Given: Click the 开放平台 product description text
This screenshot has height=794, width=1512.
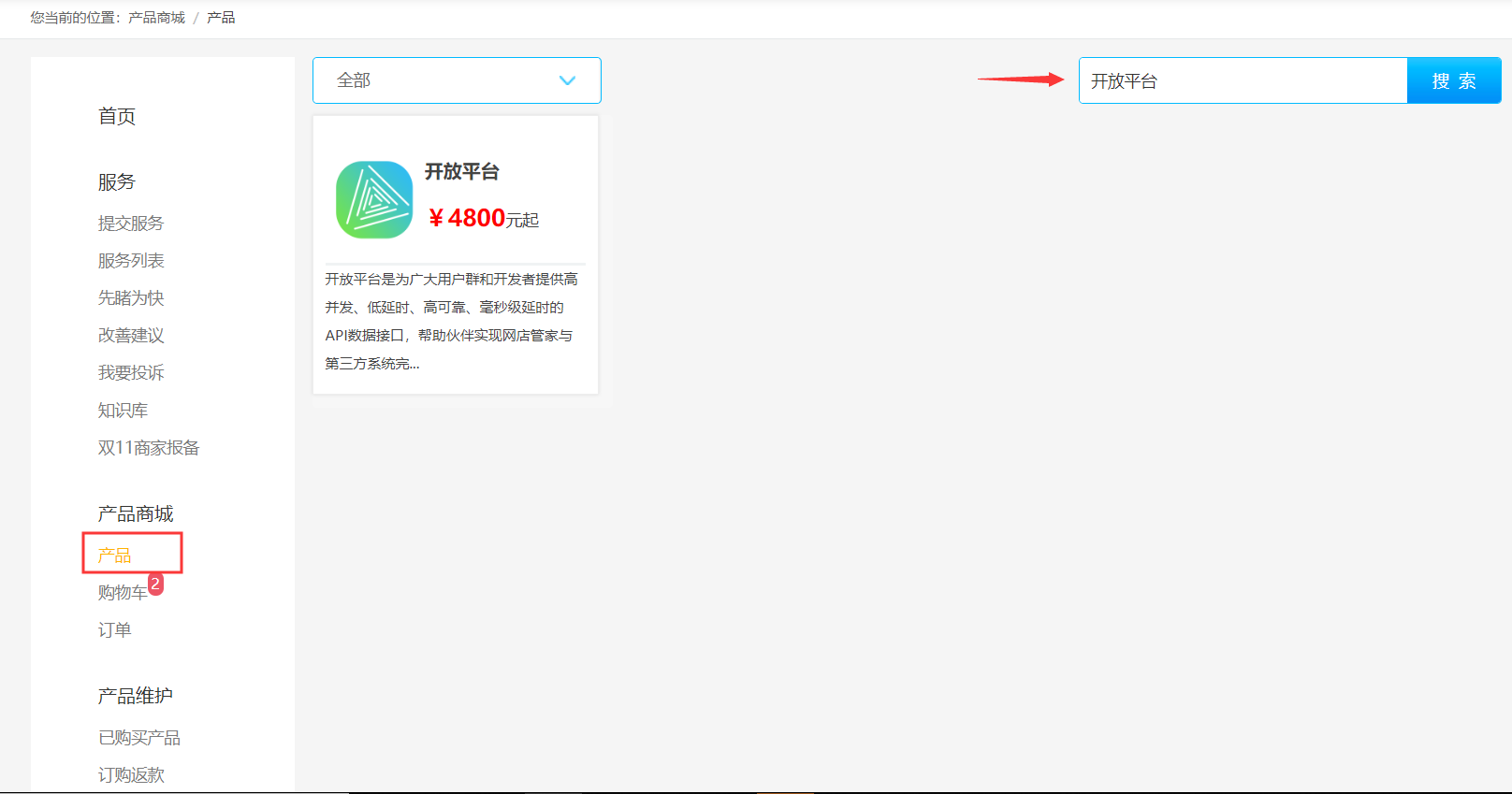Looking at the screenshot, I should click(452, 322).
